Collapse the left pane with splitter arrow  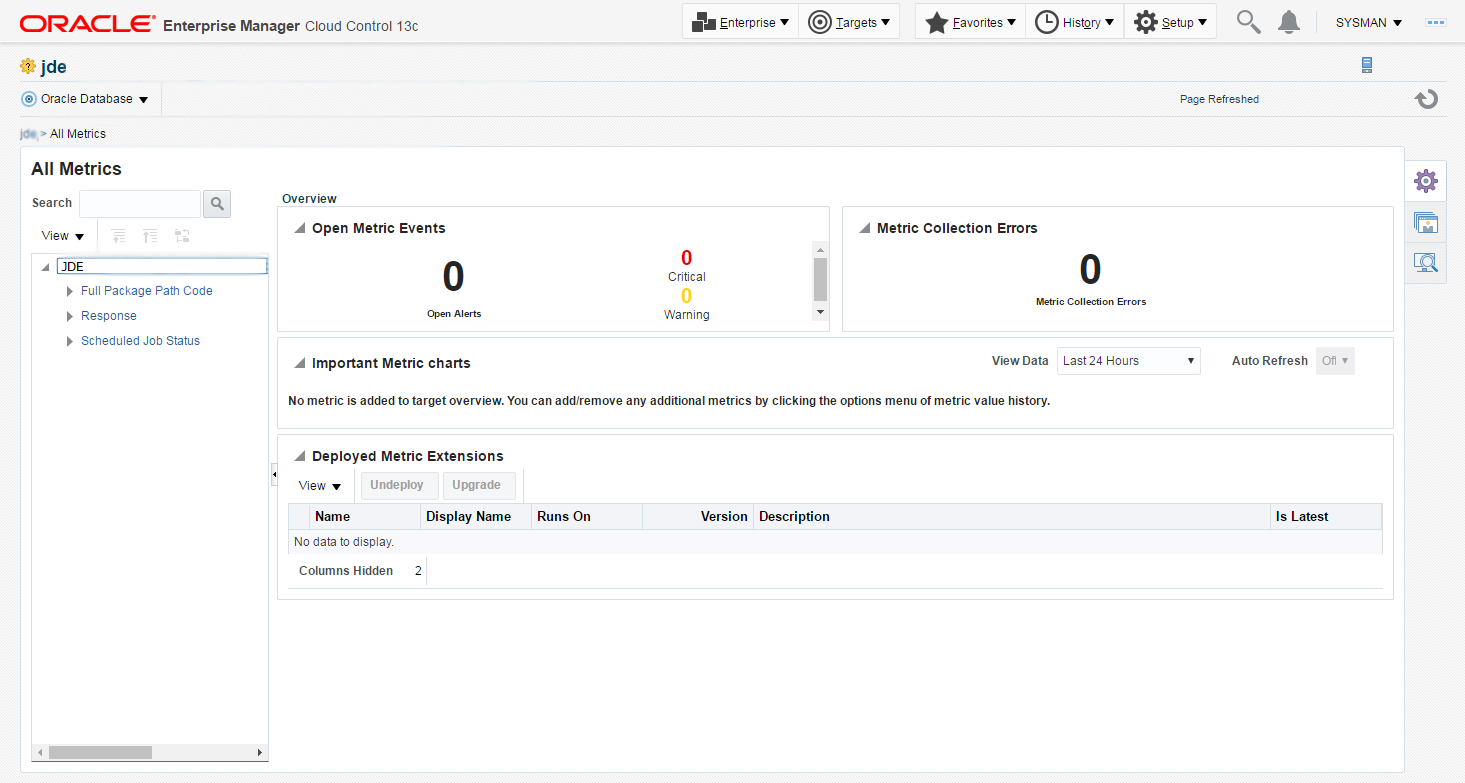pos(274,475)
